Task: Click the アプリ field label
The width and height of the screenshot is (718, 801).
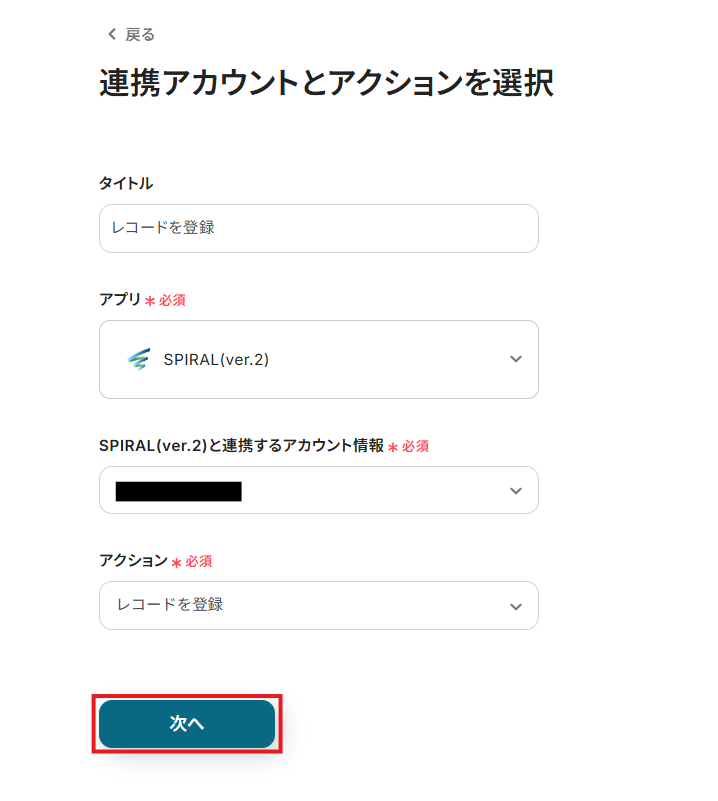Action: (120, 300)
